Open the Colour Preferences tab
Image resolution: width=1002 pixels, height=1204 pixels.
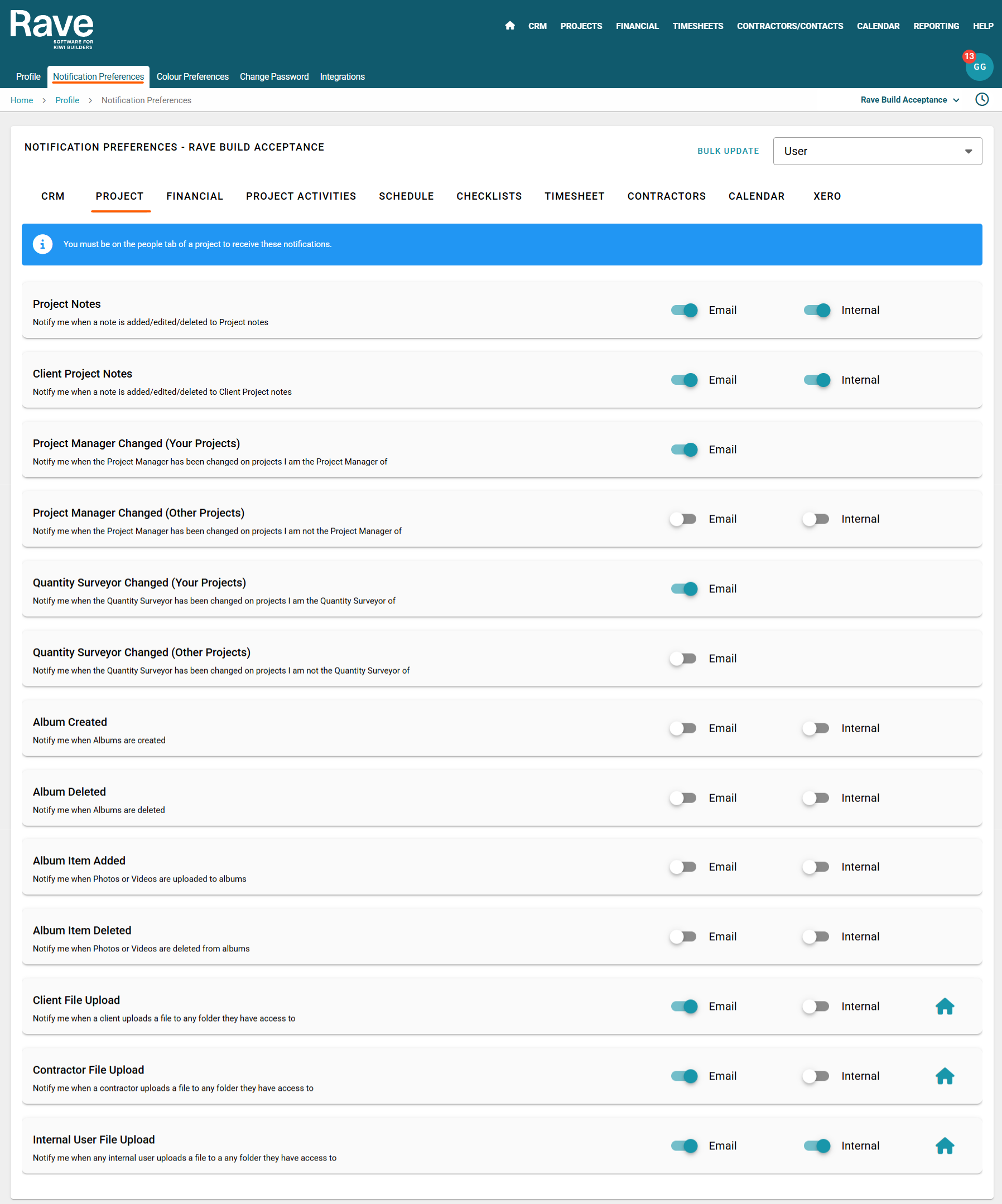click(192, 77)
